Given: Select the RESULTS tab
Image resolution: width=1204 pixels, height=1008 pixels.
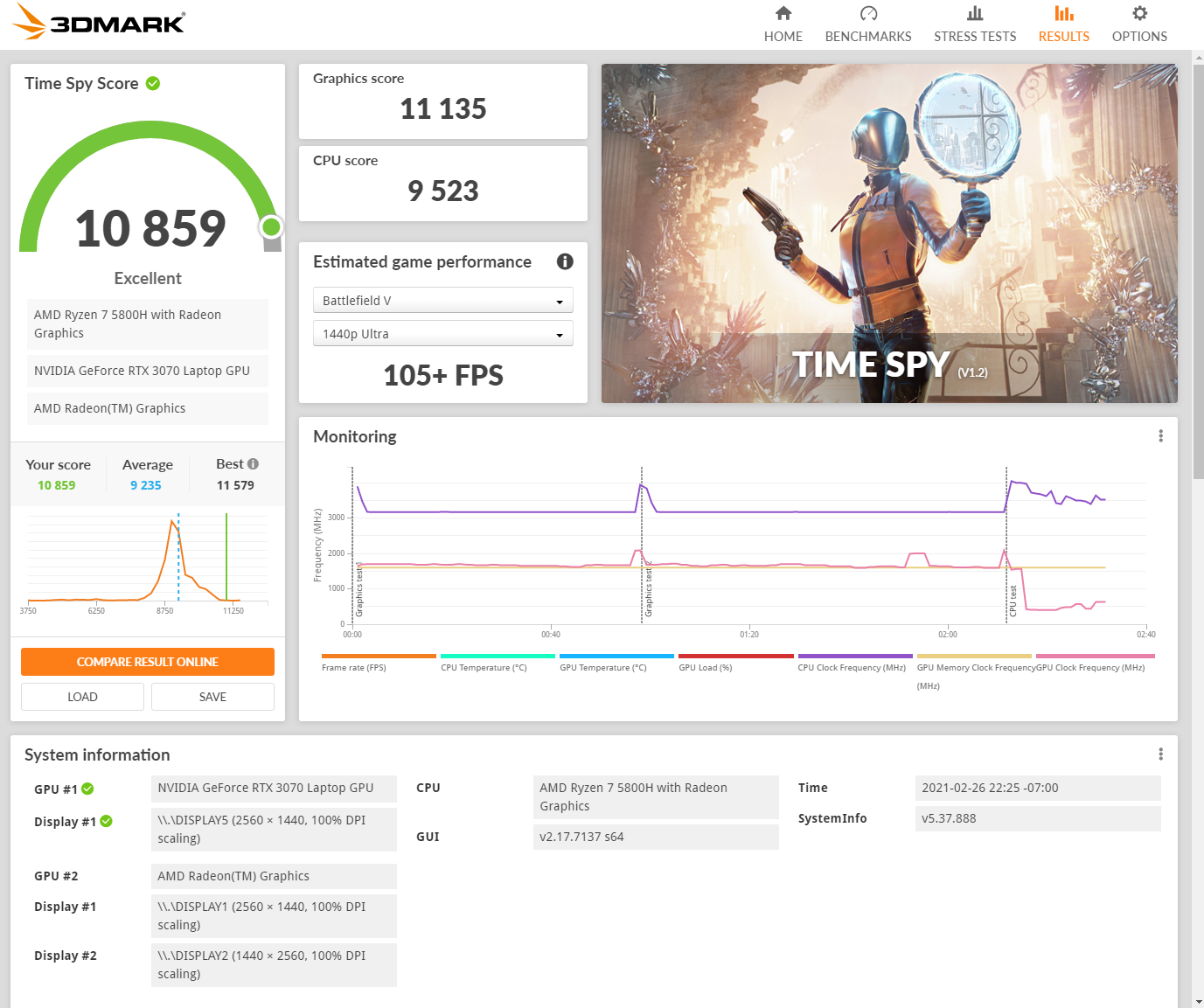Looking at the screenshot, I should click(x=1064, y=37).
